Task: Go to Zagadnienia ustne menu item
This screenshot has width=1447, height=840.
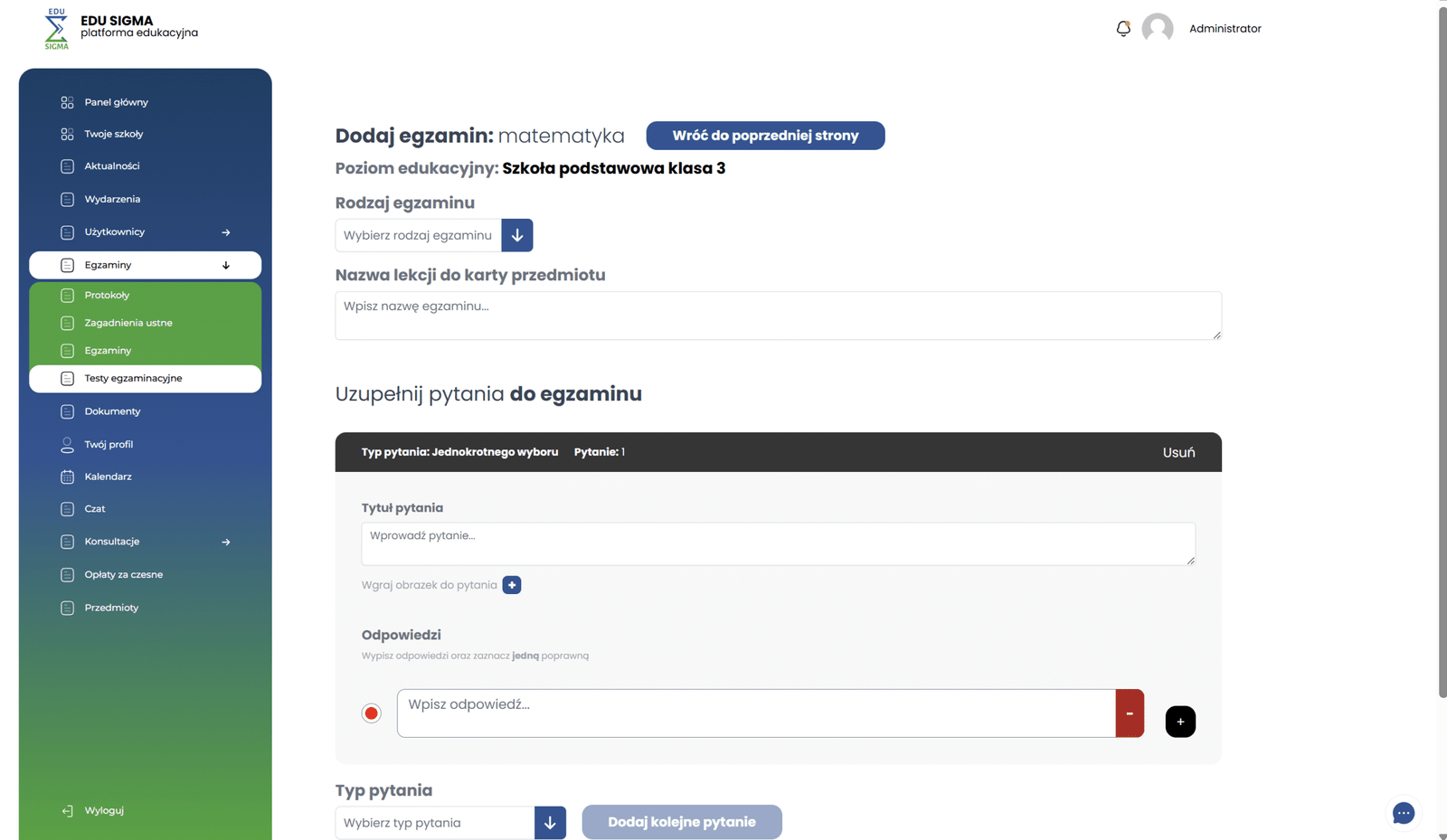Action: [x=128, y=323]
